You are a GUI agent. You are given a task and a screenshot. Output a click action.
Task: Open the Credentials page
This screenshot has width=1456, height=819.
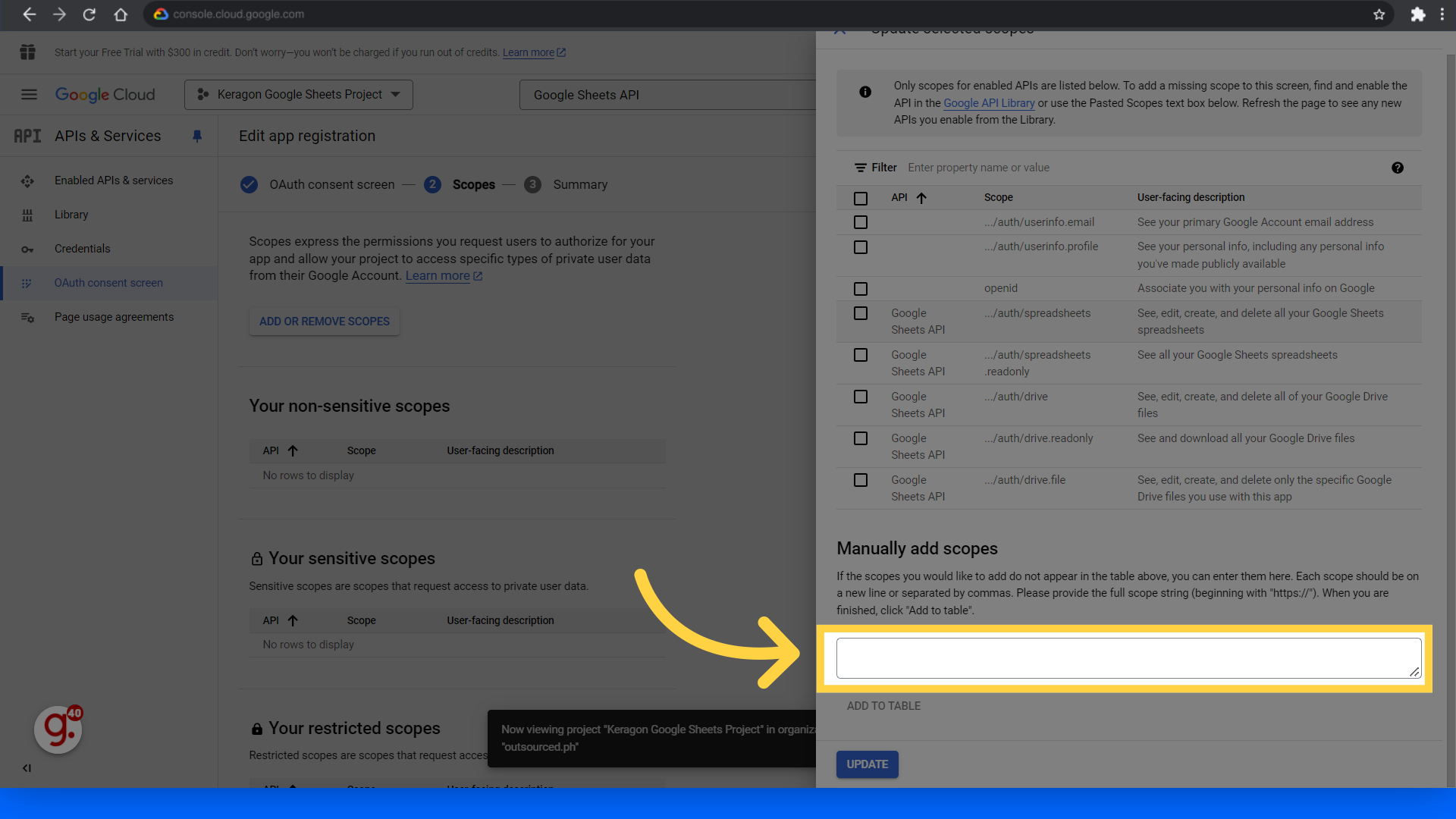[82, 249]
